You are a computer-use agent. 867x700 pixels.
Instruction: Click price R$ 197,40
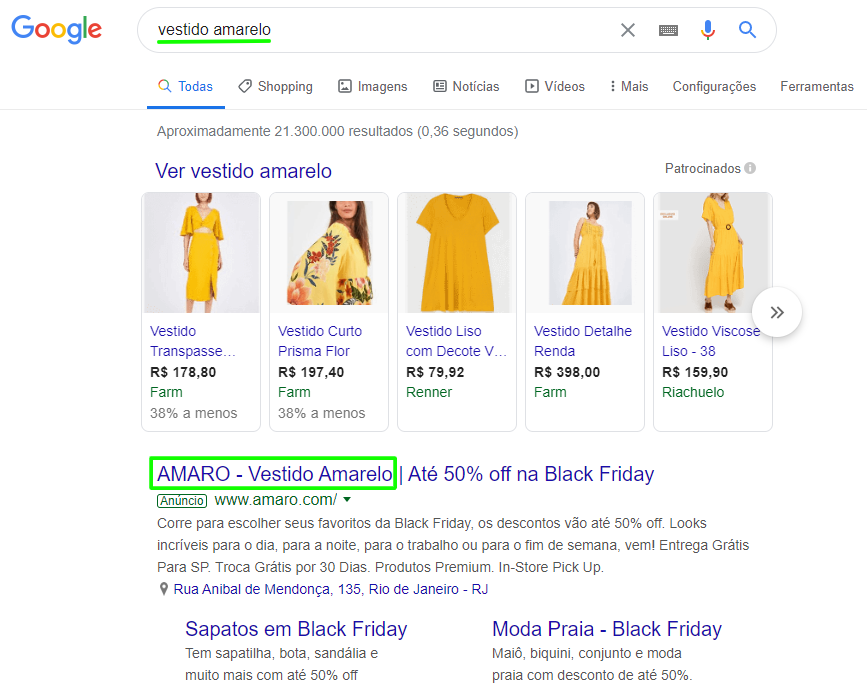click(311, 372)
